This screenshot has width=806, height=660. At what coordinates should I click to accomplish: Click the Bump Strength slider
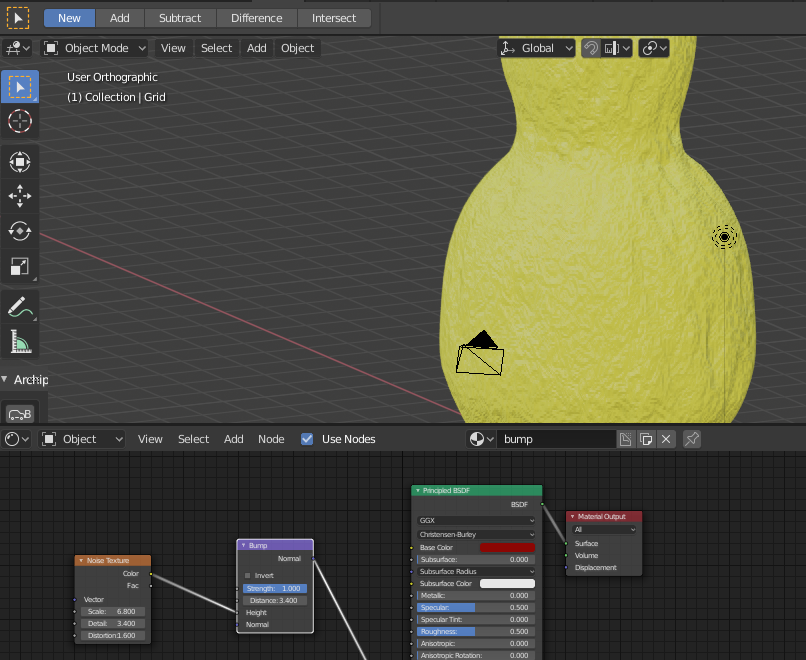275,589
